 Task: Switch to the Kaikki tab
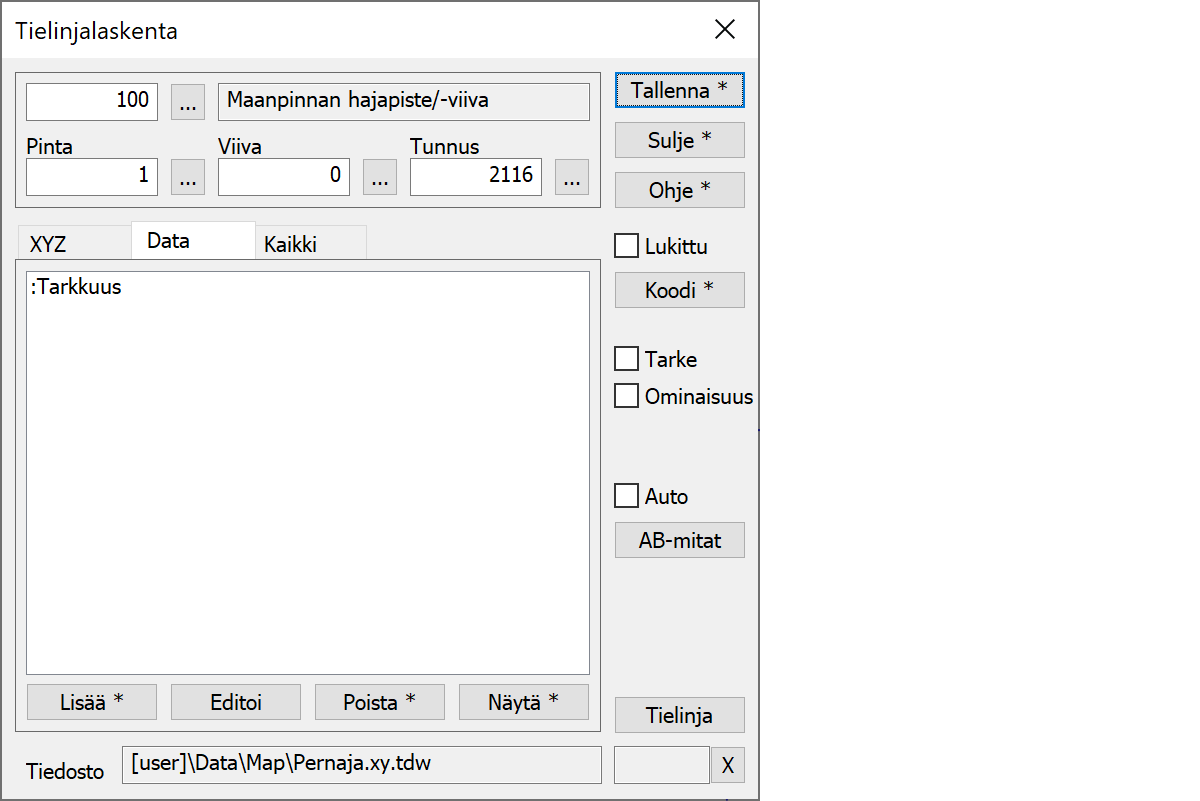click(x=291, y=245)
